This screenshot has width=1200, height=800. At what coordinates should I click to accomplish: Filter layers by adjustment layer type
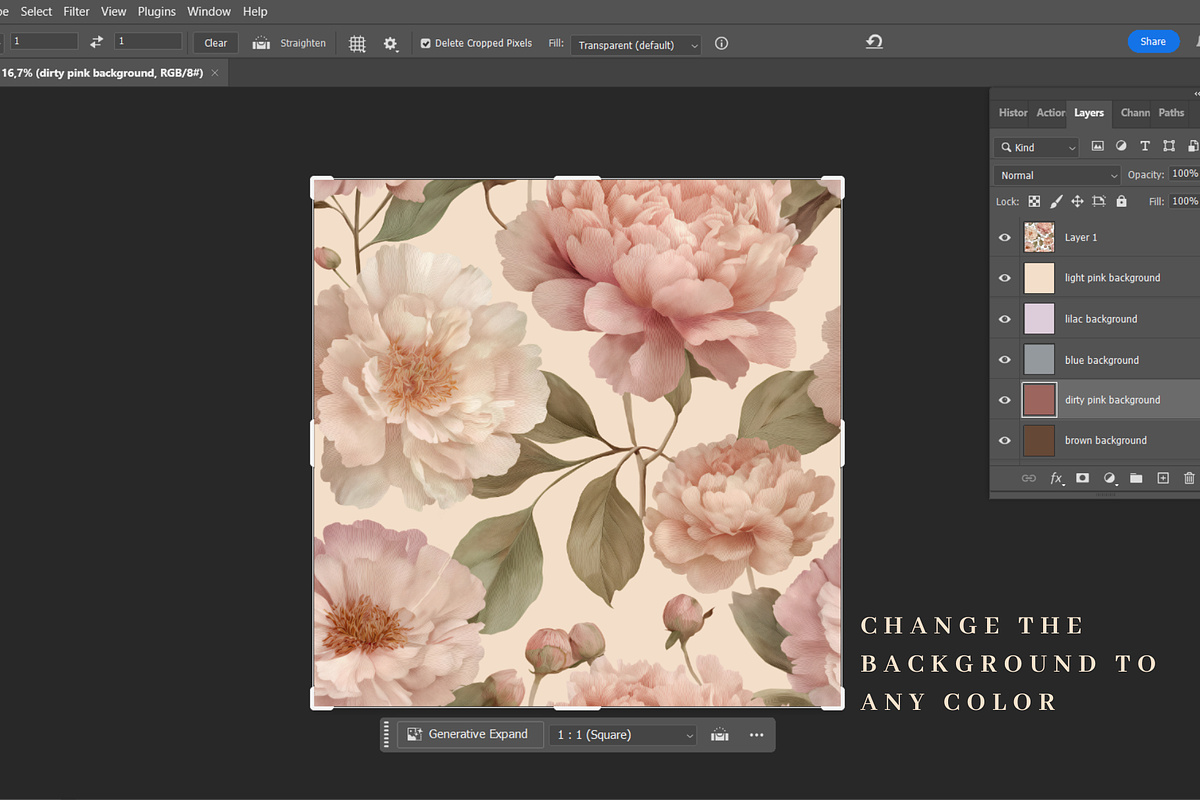pyautogui.click(x=1121, y=146)
